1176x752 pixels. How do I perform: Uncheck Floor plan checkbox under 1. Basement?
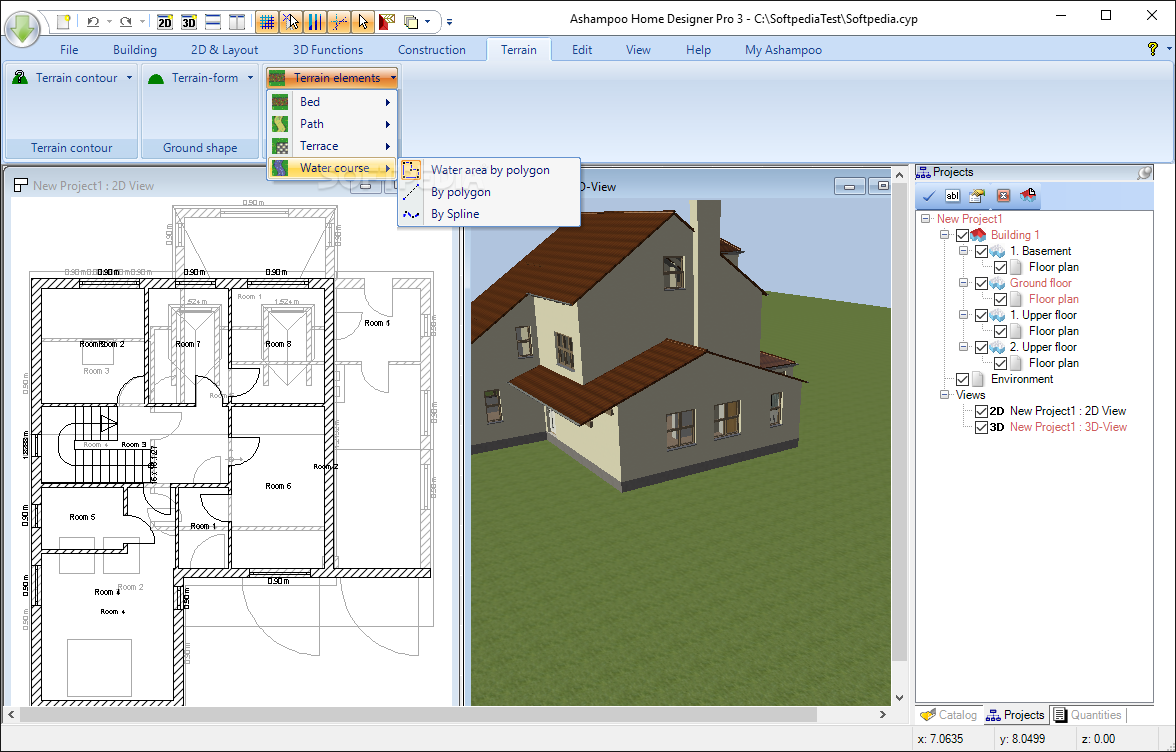pyautogui.click(x=1000, y=267)
